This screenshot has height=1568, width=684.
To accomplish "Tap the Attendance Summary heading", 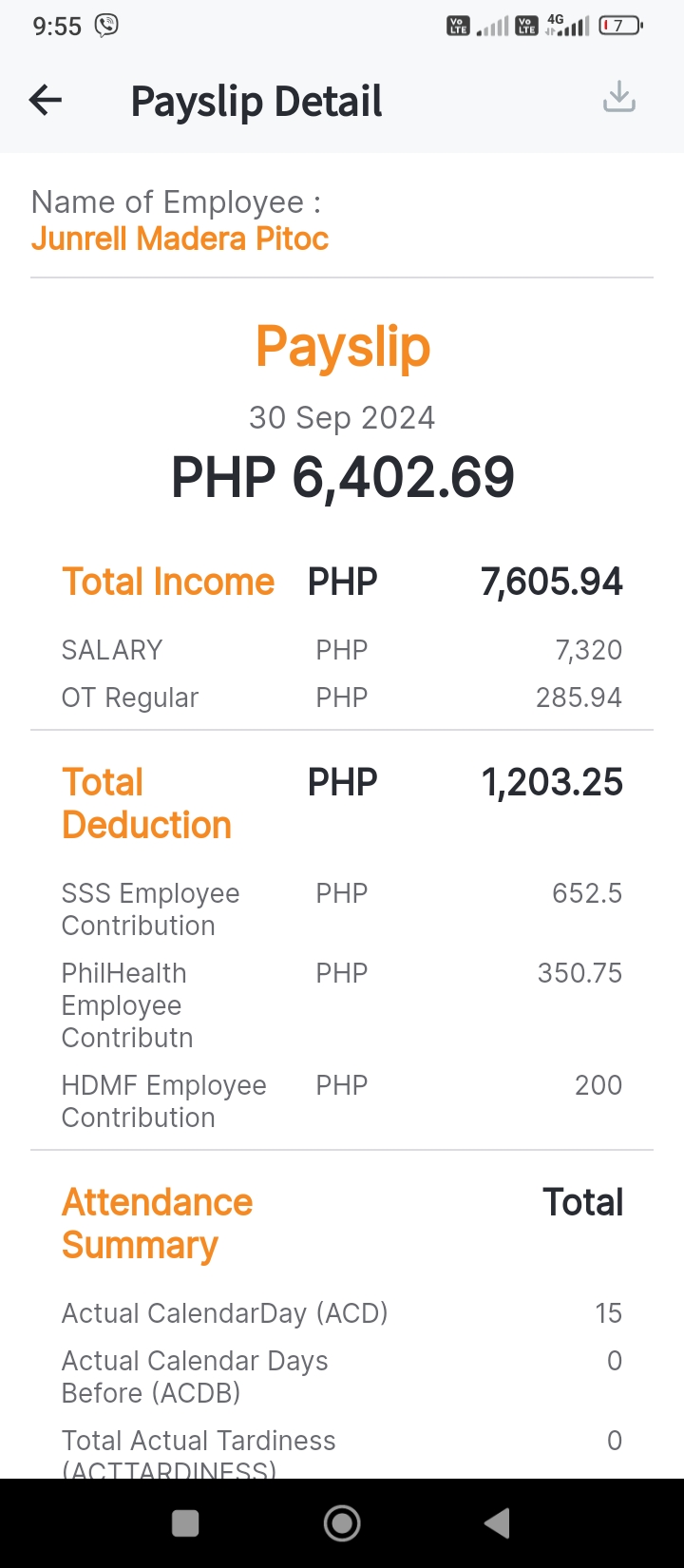I will point(157,1223).
